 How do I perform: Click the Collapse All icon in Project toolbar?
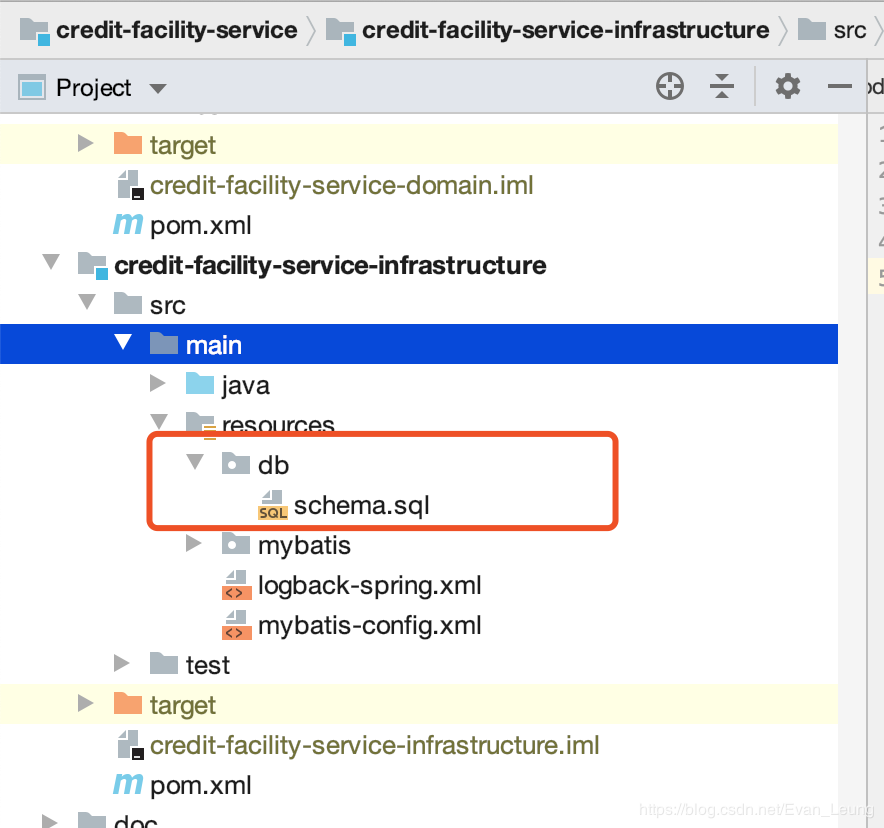point(722,87)
